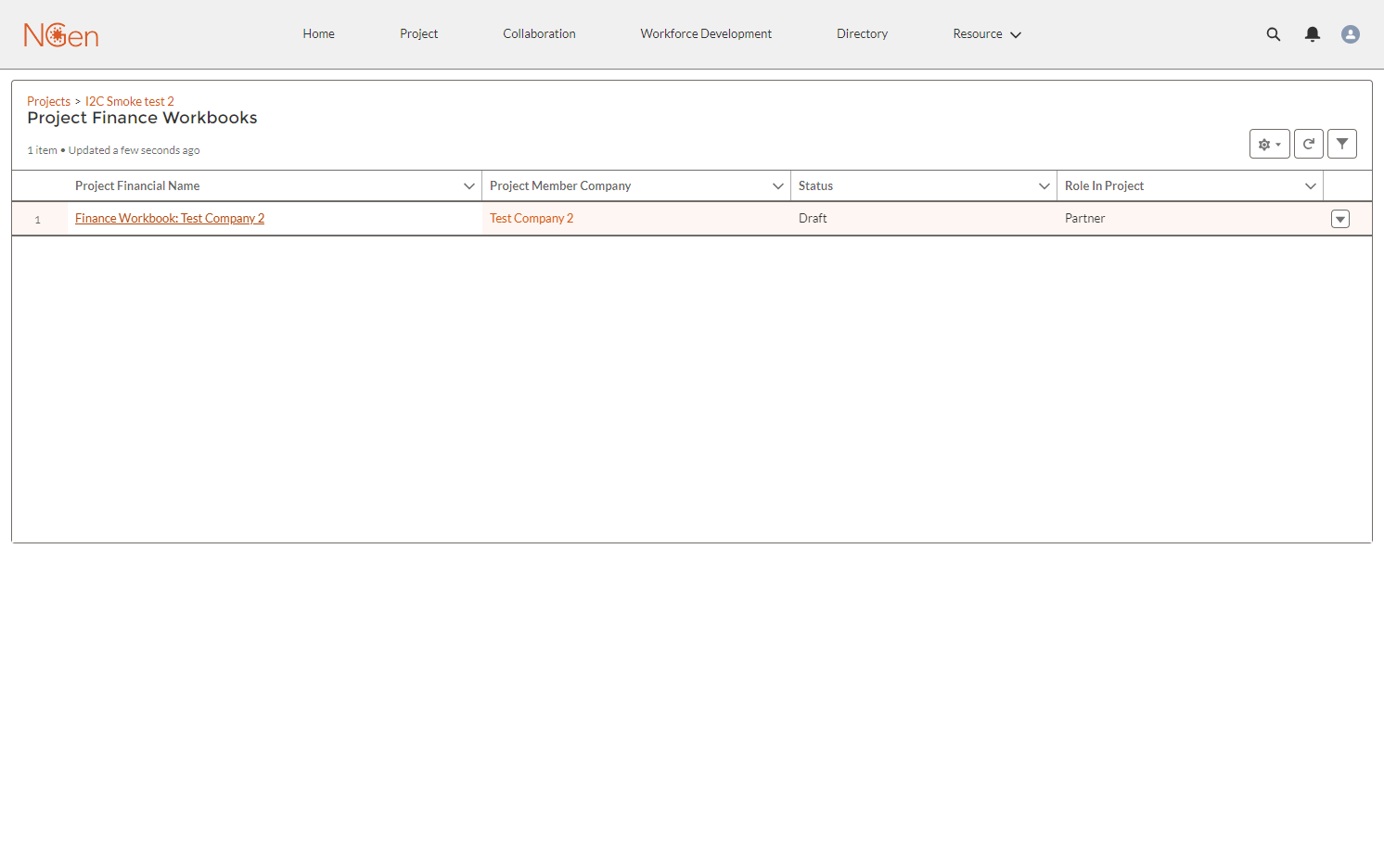Select row number 1 cell

(38, 220)
